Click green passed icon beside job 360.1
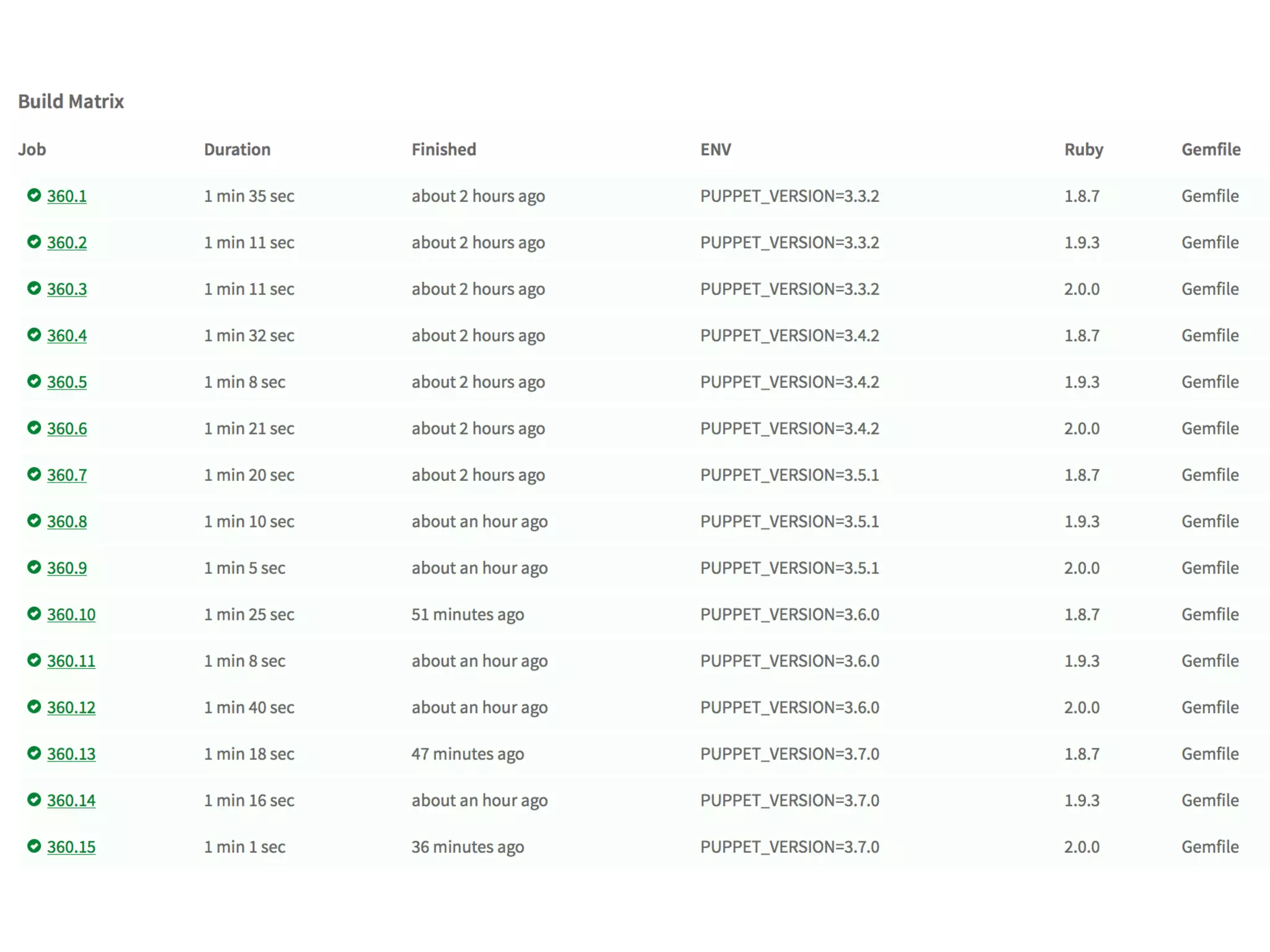This screenshot has height=952, width=1270. point(34,195)
